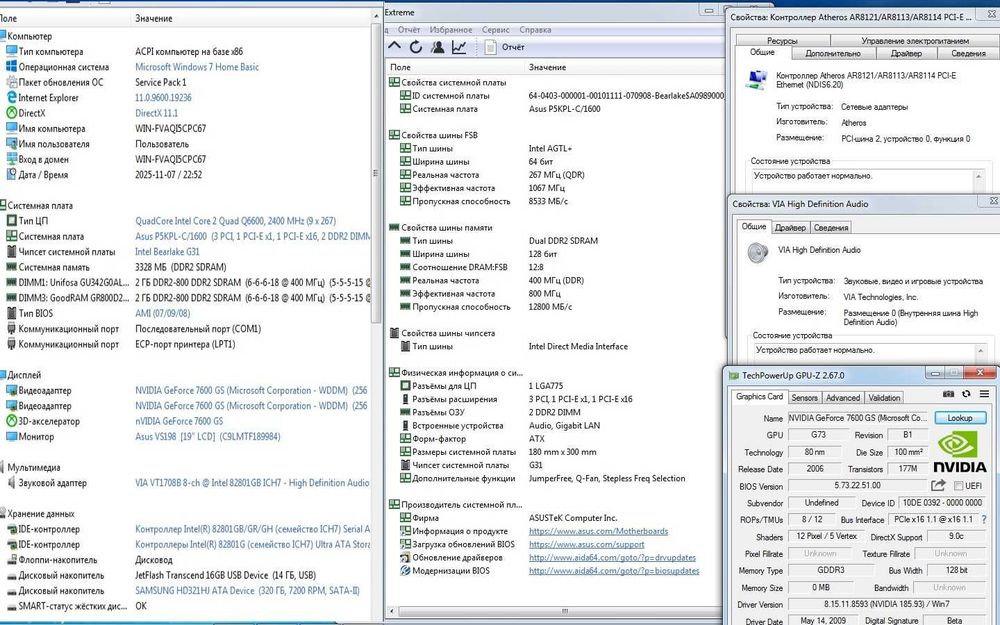Open the Драйвер tab in Atheros properties
Image resolution: width=1000 pixels, height=625 pixels.
[906, 53]
